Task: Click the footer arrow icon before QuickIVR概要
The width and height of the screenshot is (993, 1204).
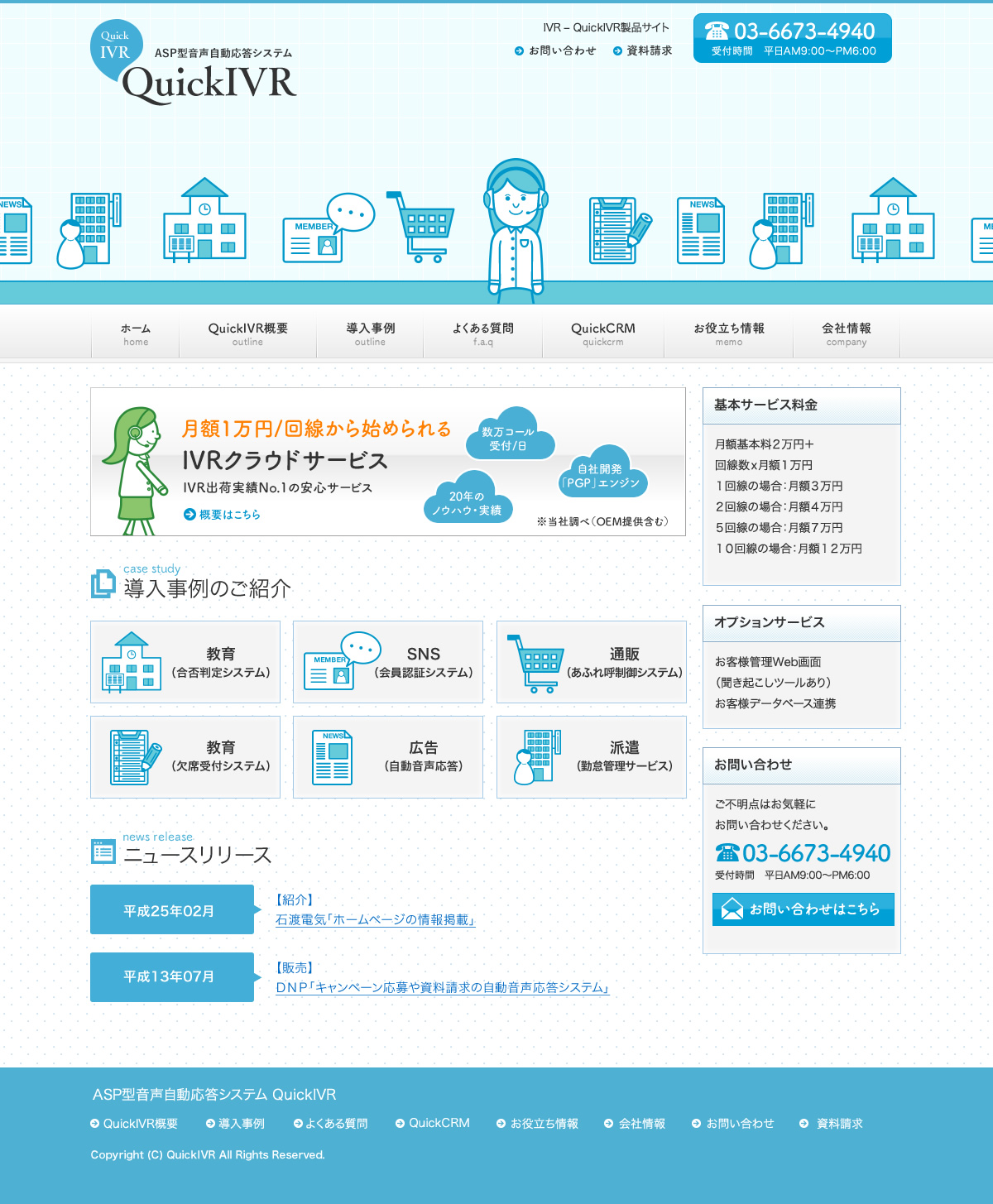Action: (x=95, y=1124)
